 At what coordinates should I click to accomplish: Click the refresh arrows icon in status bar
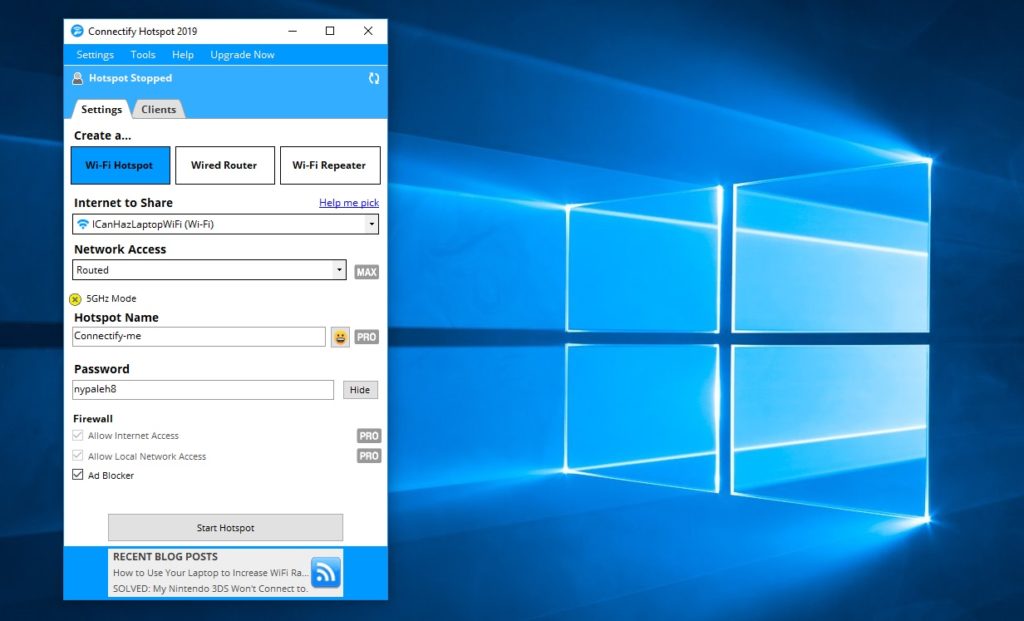[374, 78]
